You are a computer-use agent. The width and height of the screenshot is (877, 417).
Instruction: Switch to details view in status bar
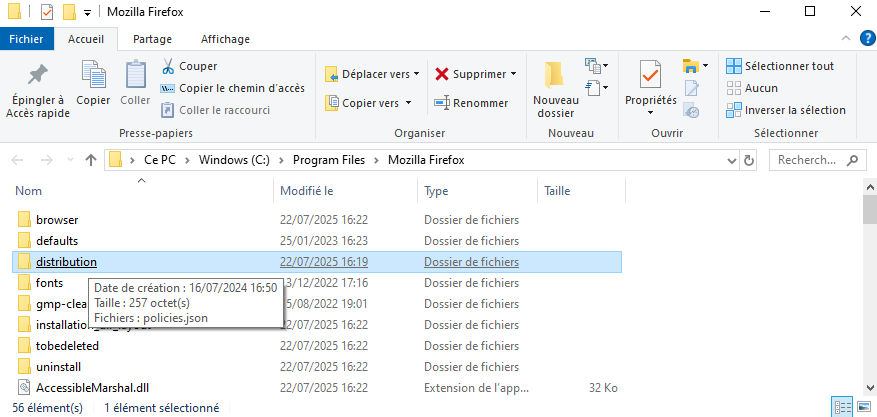click(x=842, y=407)
